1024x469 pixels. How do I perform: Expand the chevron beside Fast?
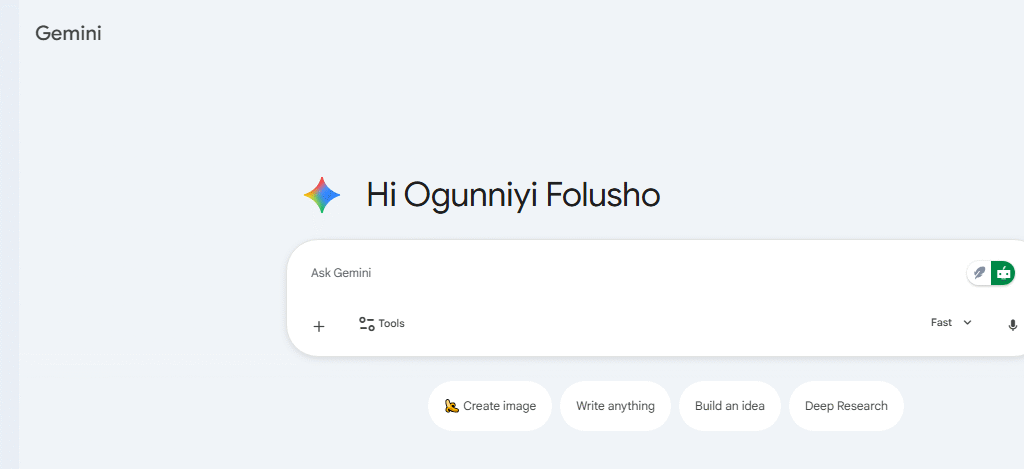tap(967, 323)
